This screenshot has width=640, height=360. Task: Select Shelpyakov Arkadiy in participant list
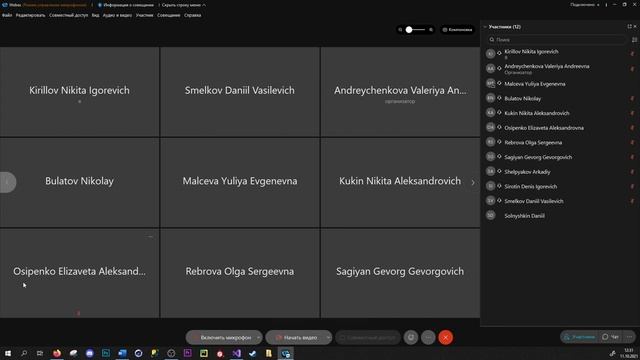[560, 172]
